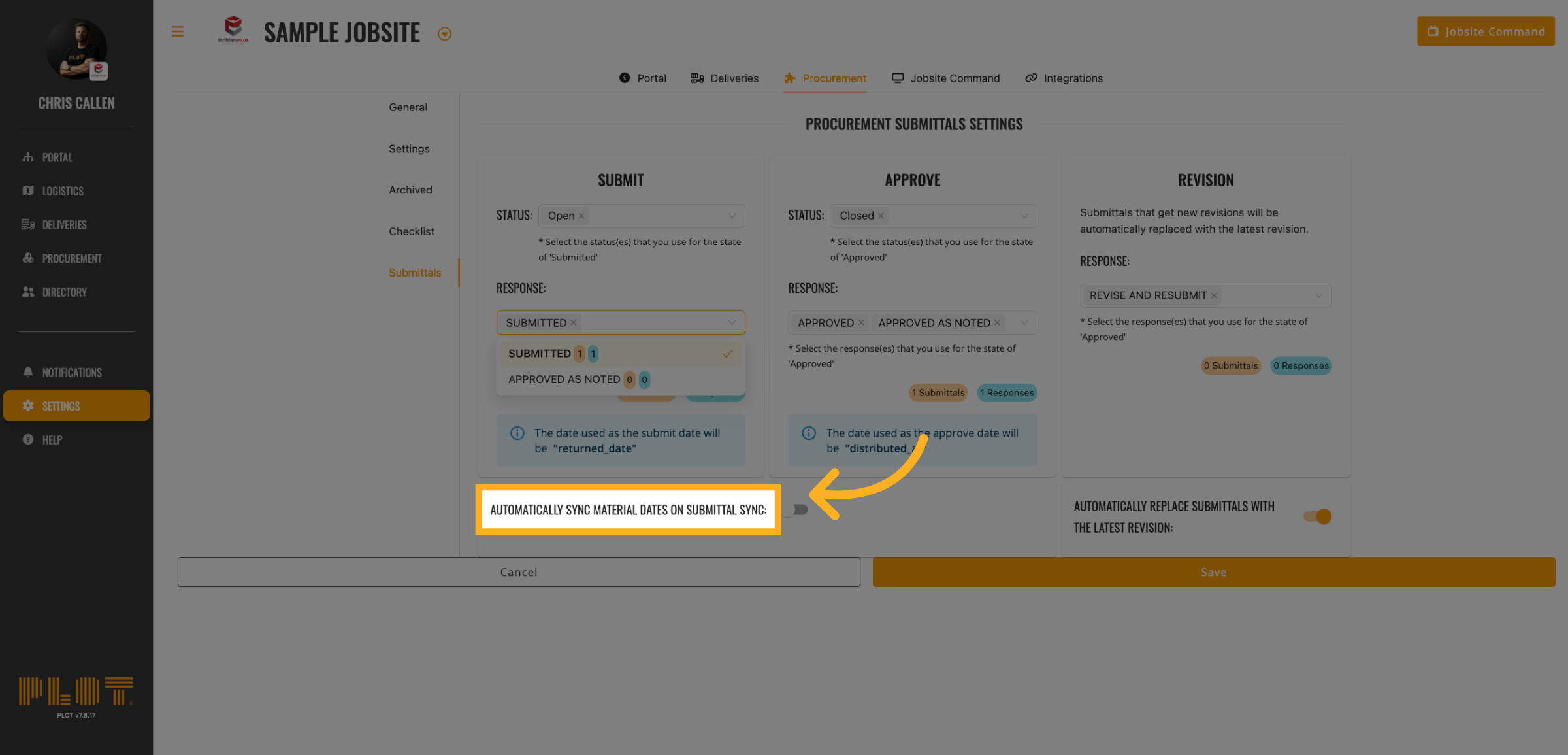
Task: Open the jobsite selector chevron icon
Action: [444, 34]
